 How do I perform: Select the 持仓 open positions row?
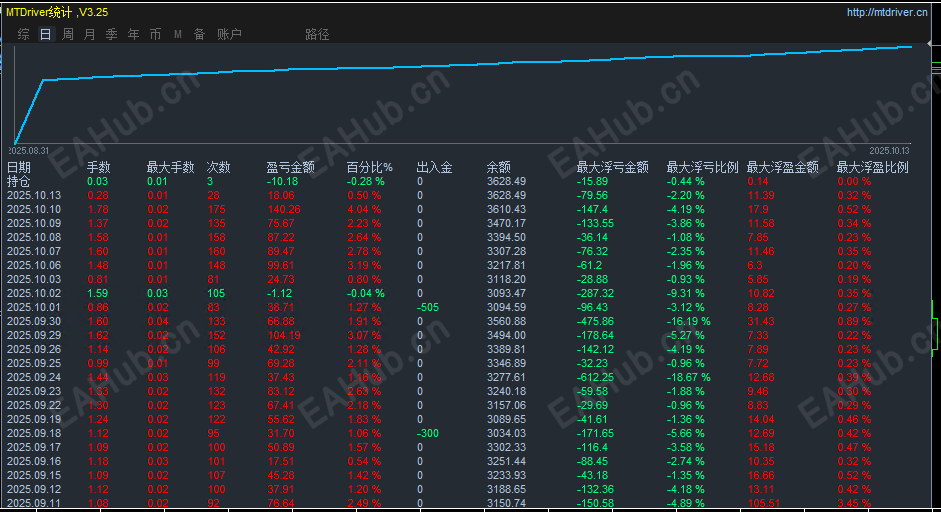pyautogui.click(x=465, y=181)
